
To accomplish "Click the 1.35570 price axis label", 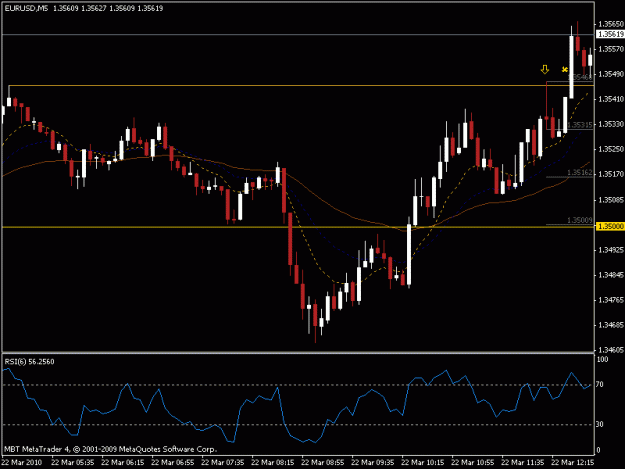I will tap(611, 49).
